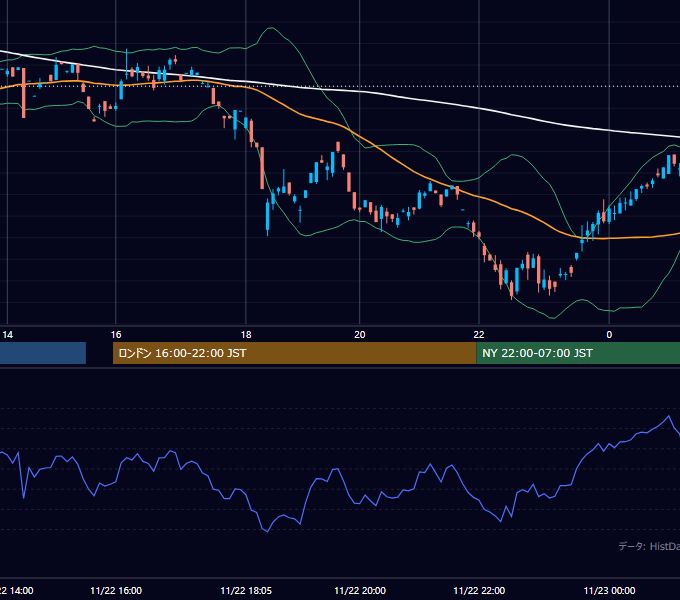Screen dimensions: 680x600
Task: Click the blue session bar before London
Action: pyautogui.click(x=43, y=353)
